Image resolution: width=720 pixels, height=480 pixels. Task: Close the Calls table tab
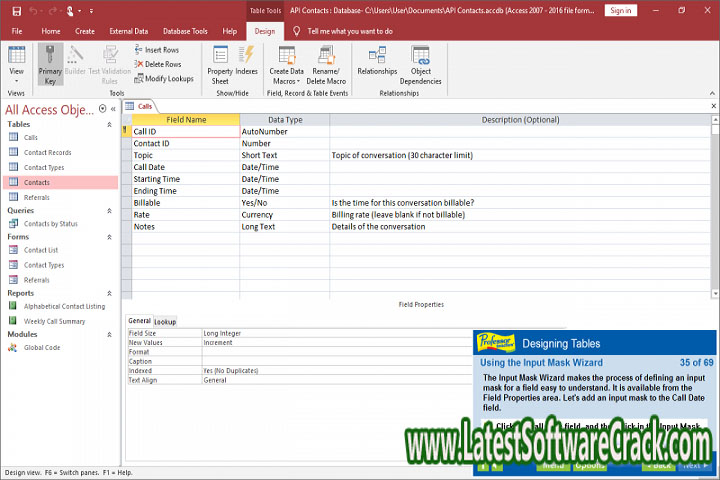click(x=714, y=106)
